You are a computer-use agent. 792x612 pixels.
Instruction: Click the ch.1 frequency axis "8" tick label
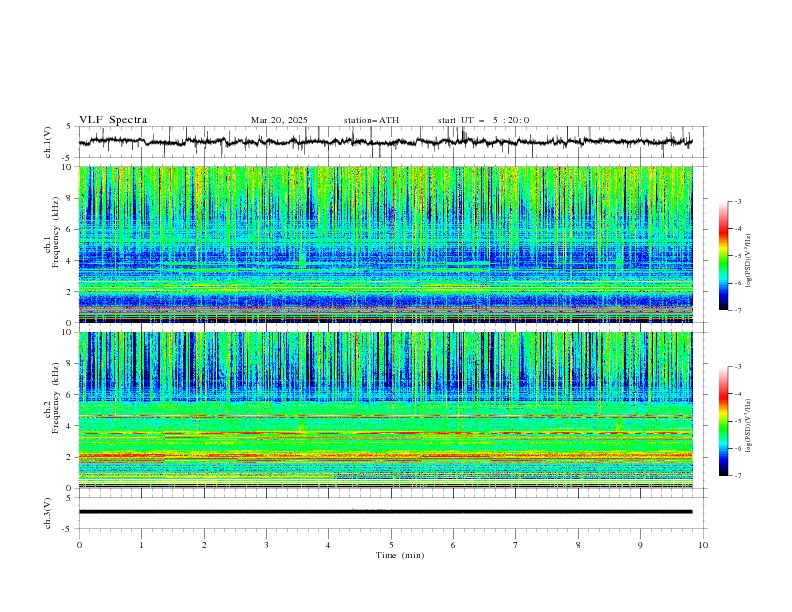coord(71,198)
